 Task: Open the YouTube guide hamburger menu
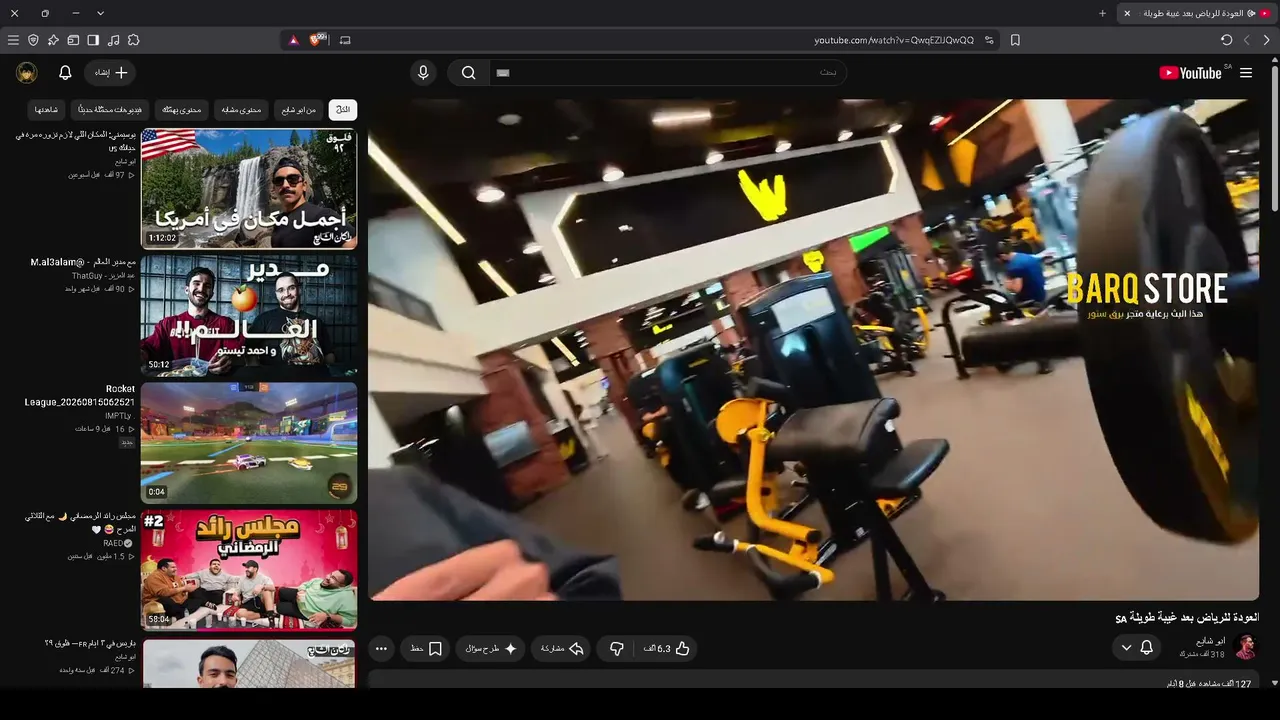1246,73
